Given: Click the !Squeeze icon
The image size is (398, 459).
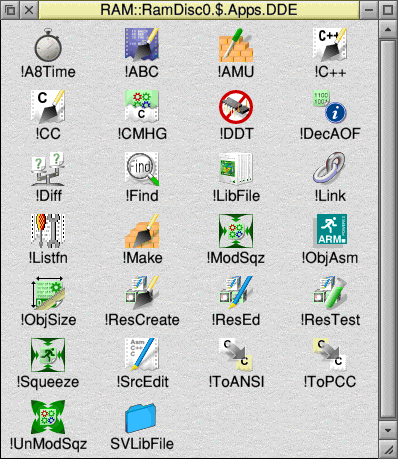Looking at the screenshot, I should tap(48, 355).
